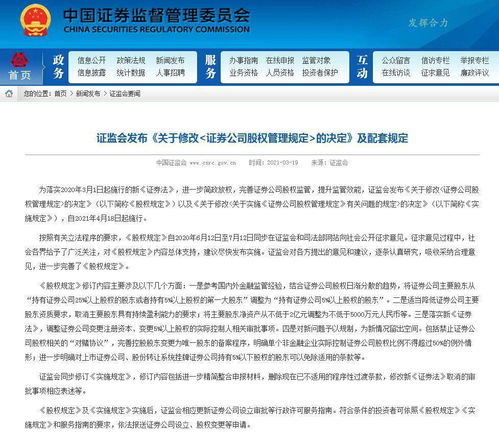Open 新闻发布 nav menu item
Image resolution: width=499 pixels, height=443 pixels.
tap(170, 60)
